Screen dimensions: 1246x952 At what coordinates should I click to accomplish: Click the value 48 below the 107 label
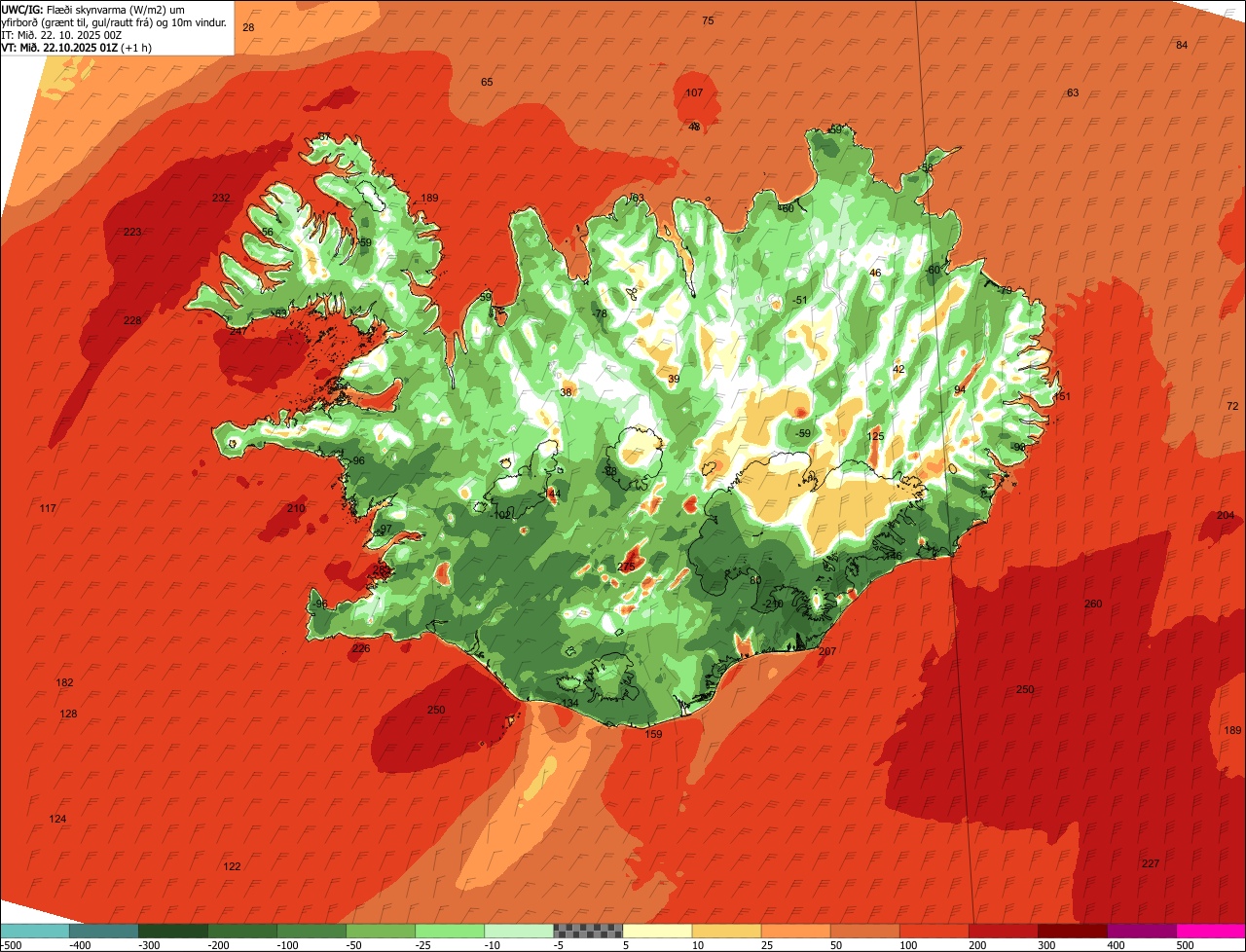click(x=694, y=127)
